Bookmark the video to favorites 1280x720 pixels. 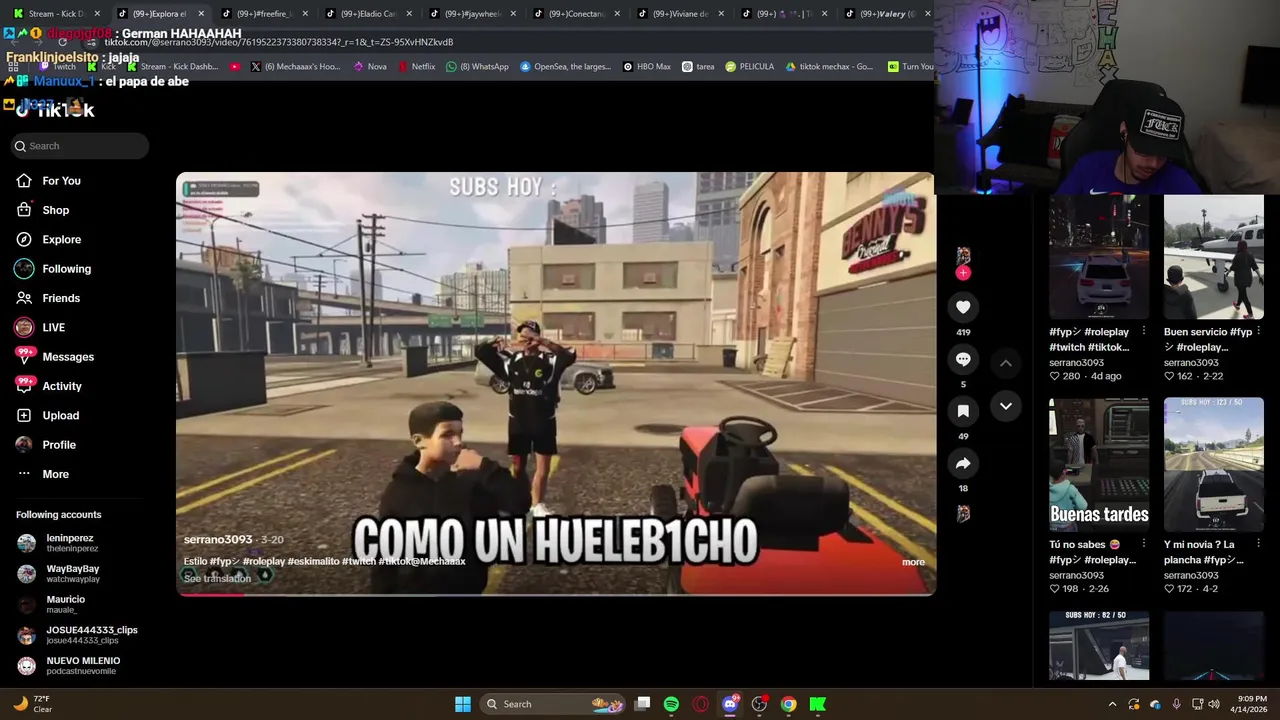[963, 411]
